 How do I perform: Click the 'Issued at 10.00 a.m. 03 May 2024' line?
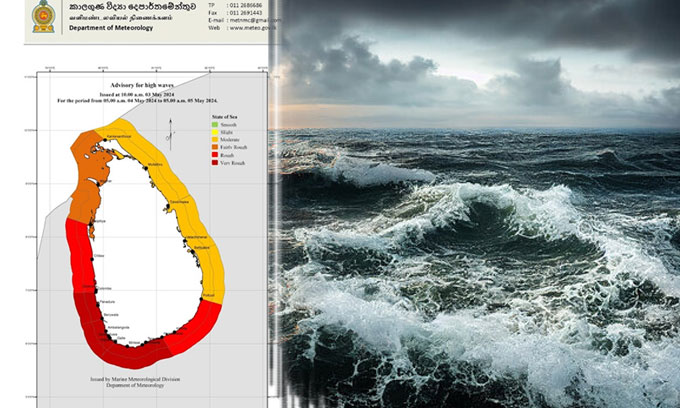click(x=137, y=95)
